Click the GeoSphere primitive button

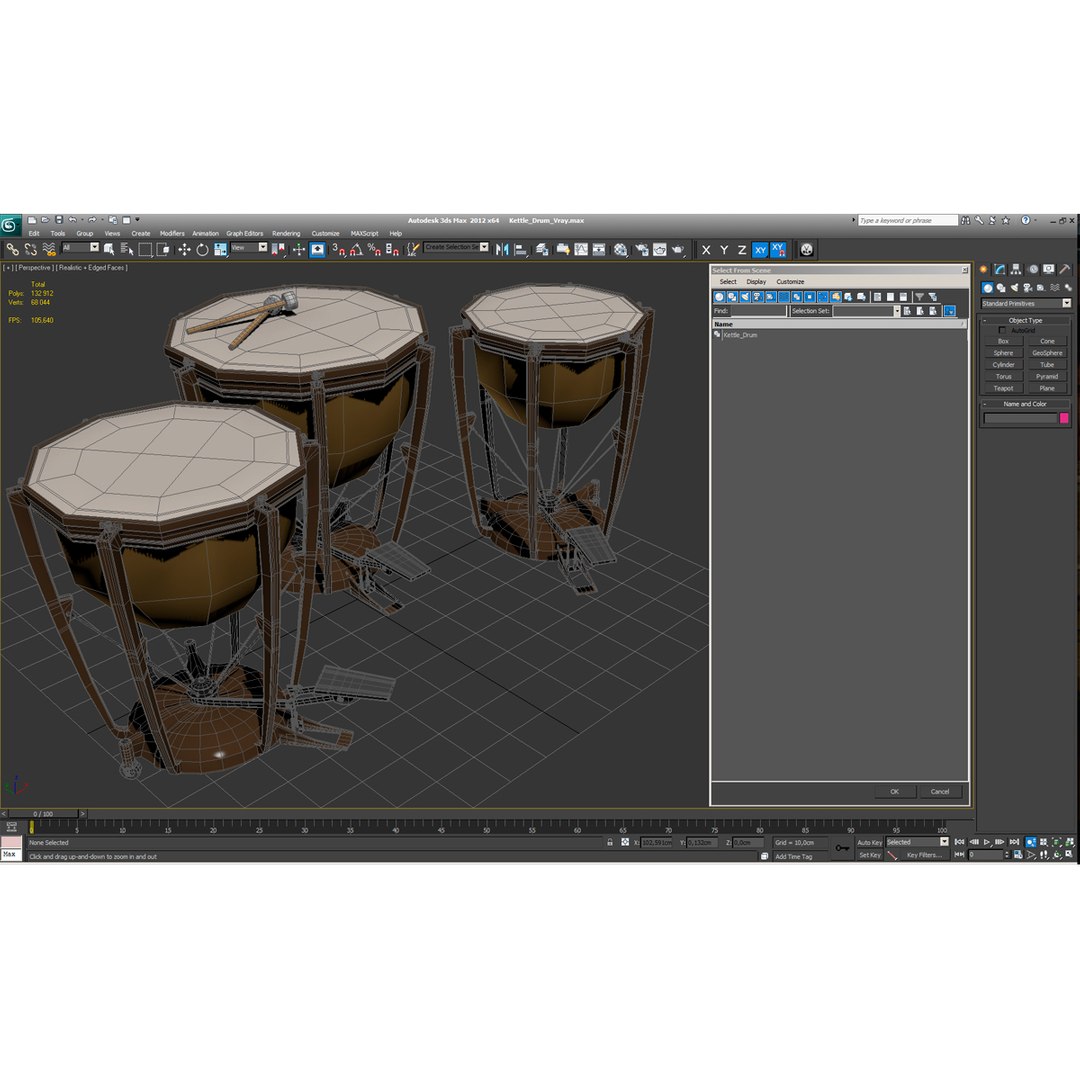[1047, 353]
